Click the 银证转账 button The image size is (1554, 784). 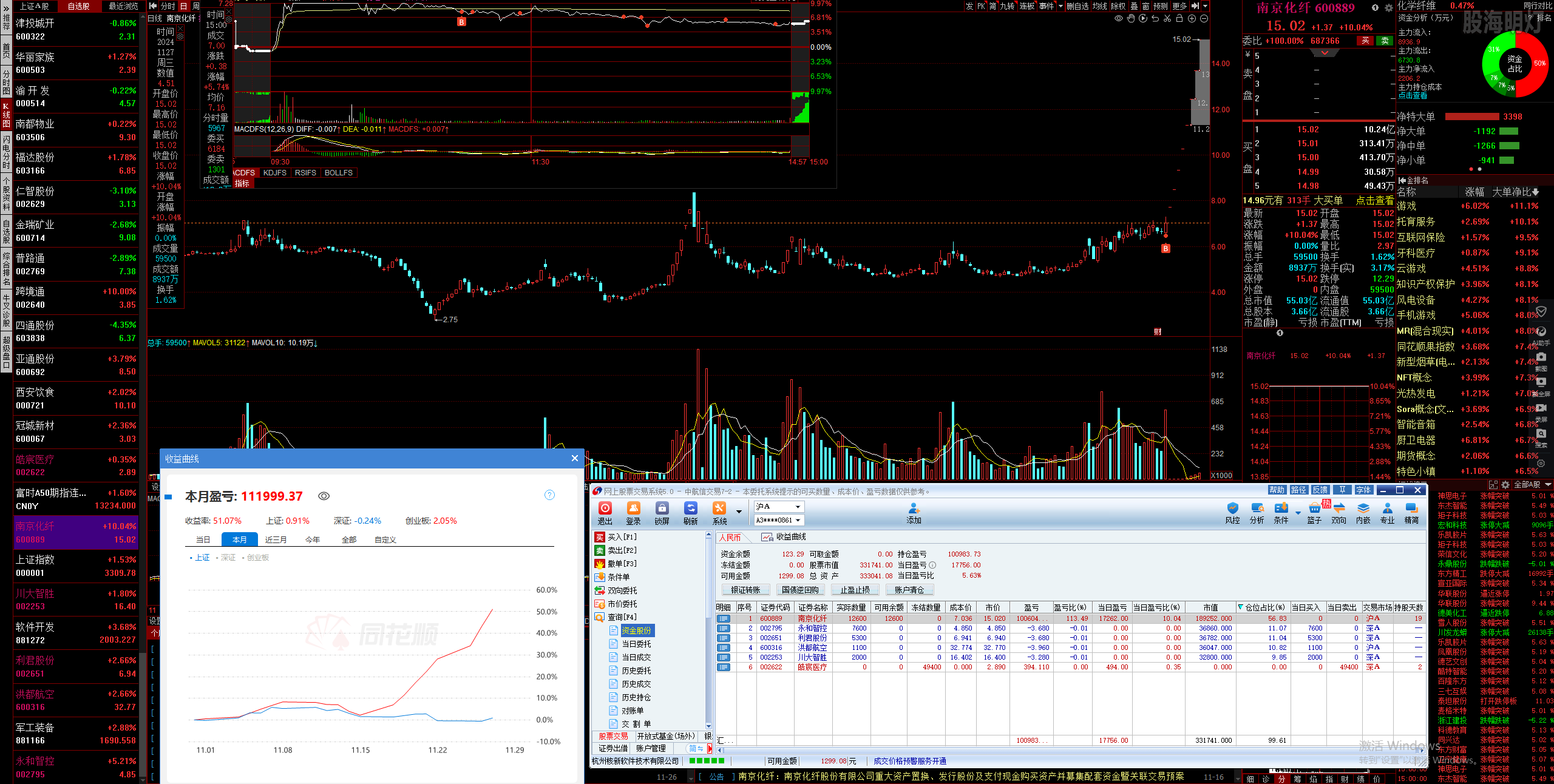745,590
